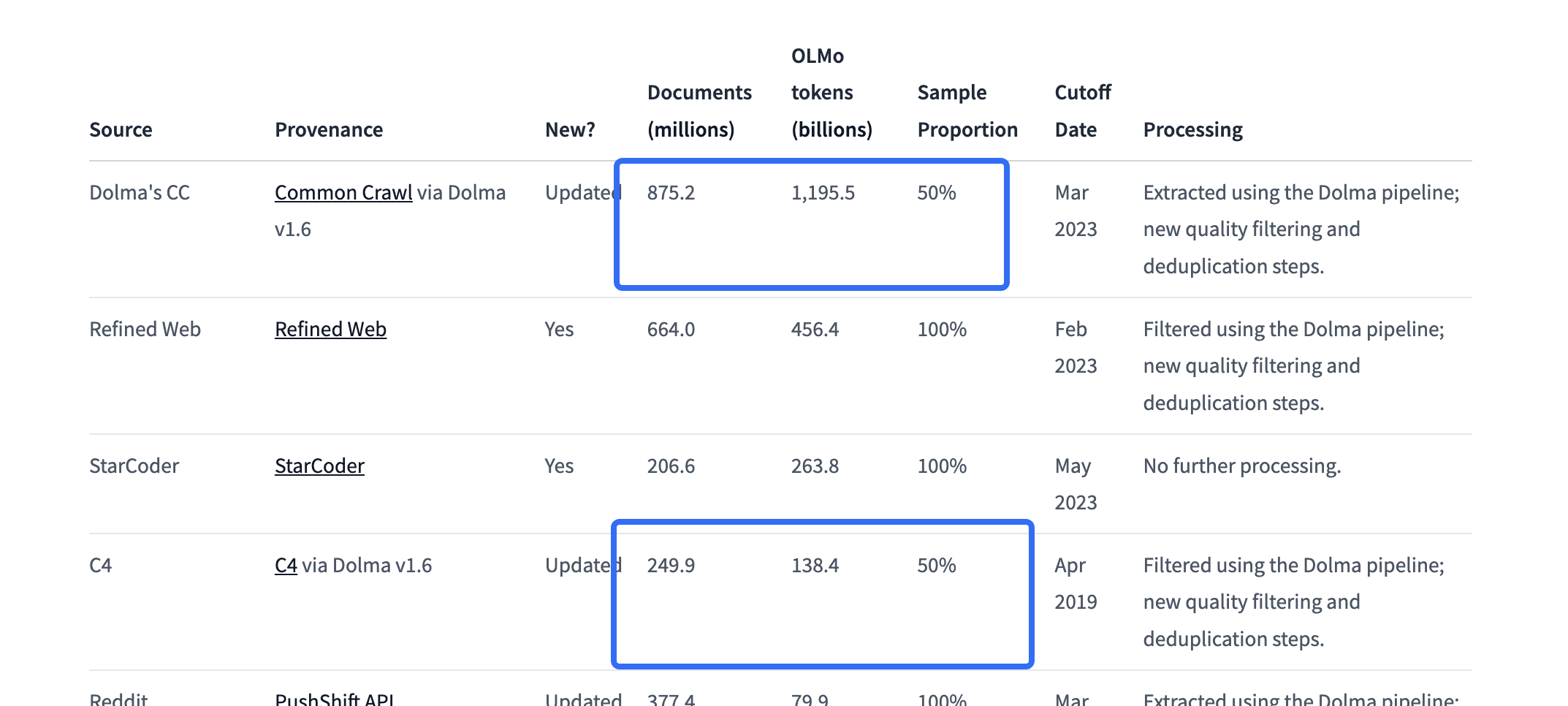The width and height of the screenshot is (1568, 706).
Task: Open the Common Crawl link
Action: pyautogui.click(x=343, y=192)
